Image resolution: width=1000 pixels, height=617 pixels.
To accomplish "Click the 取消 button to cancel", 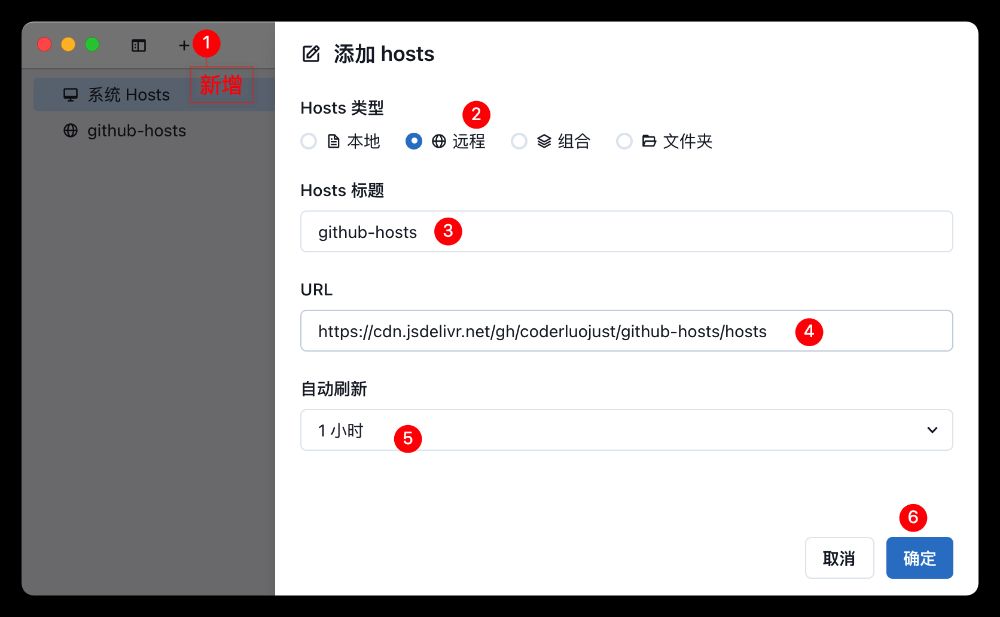I will pos(839,558).
